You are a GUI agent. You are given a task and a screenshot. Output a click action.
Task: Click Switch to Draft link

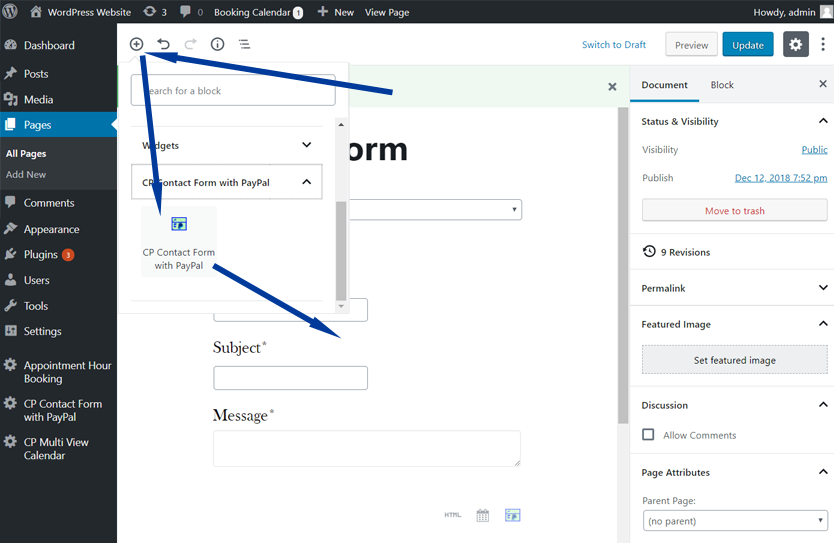pyautogui.click(x=614, y=45)
